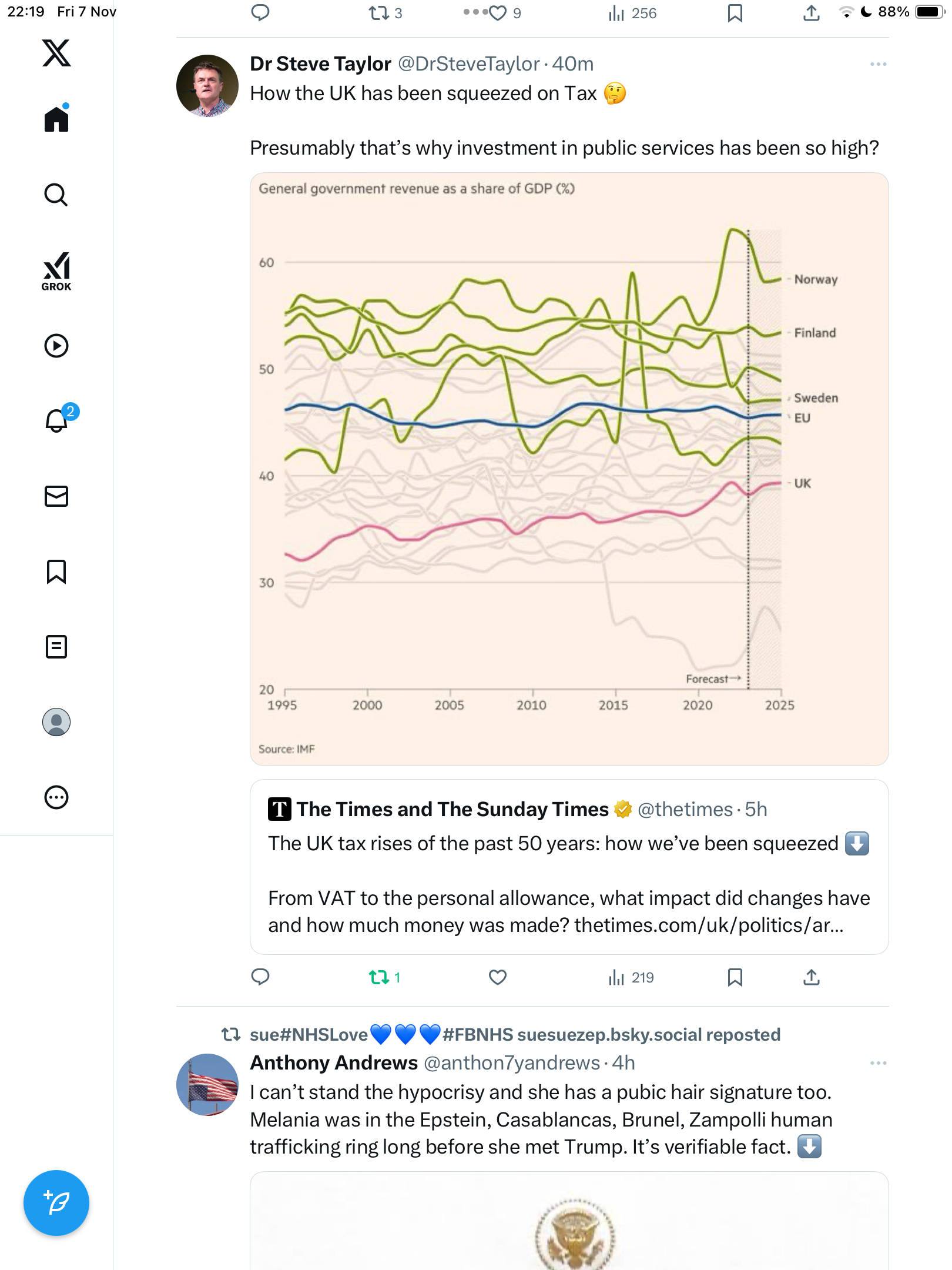Screen dimensions: 952x1270
Task: Expand the sidebar More circle menu
Action: coord(56,797)
